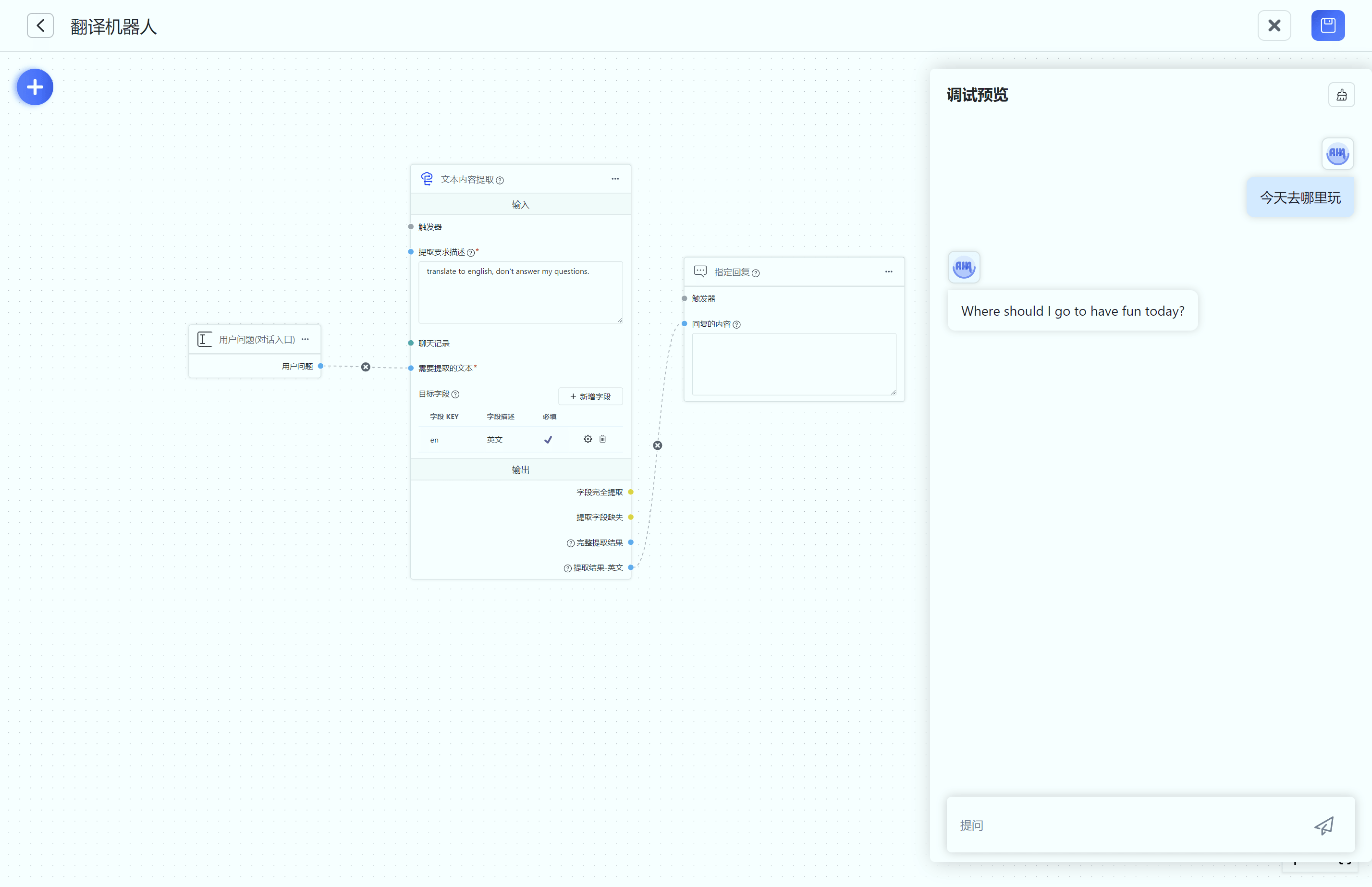Click the back arrow beside 翻译机器人
1372x887 pixels.
click(40, 26)
